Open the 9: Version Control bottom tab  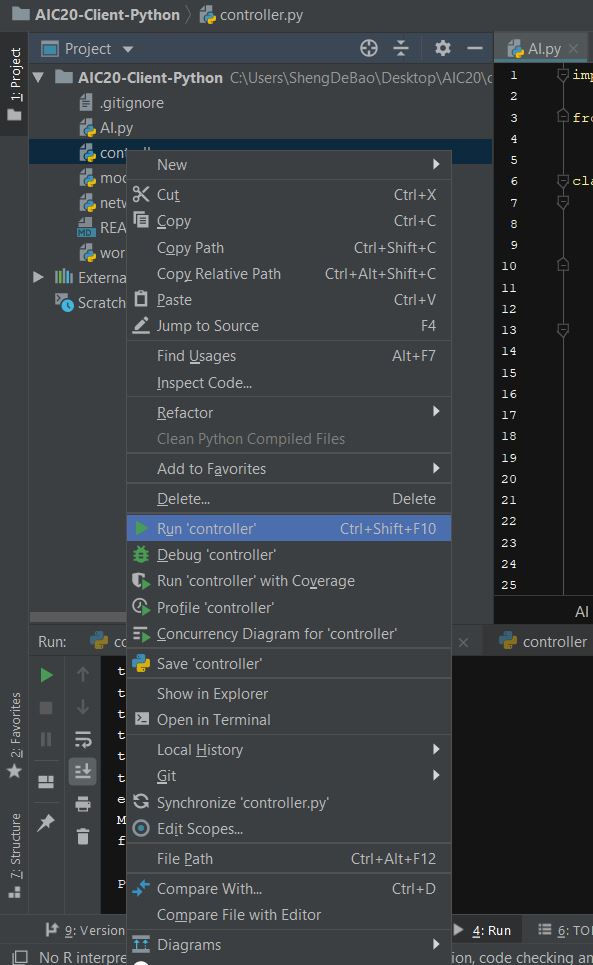pyautogui.click(x=86, y=931)
